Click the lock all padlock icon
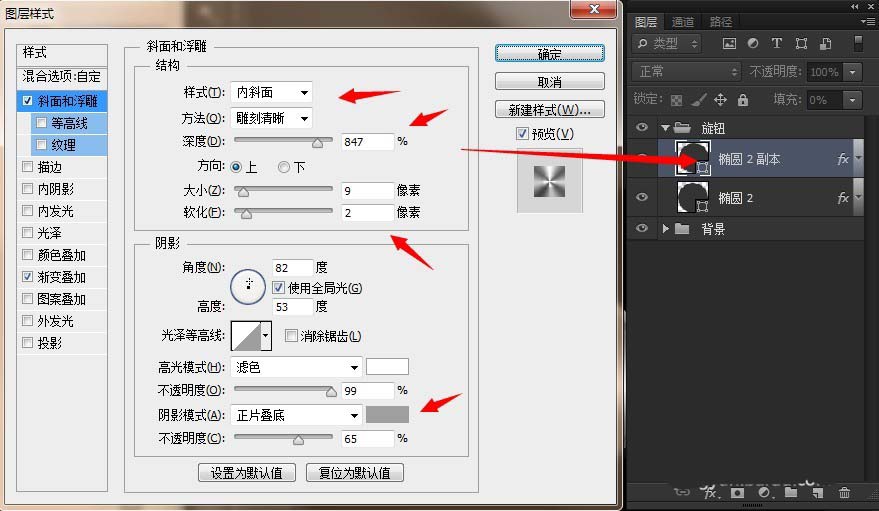Viewport: 879px width, 511px height. click(743, 100)
